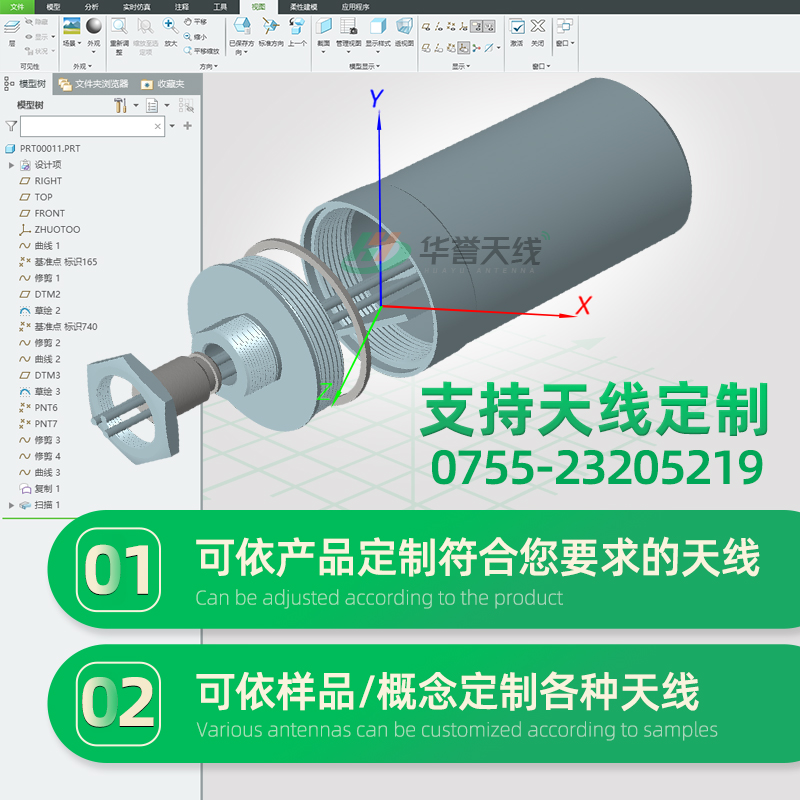The height and width of the screenshot is (800, 800).
Task: Toggle point symbol display in the Display group
Action: coord(451,27)
